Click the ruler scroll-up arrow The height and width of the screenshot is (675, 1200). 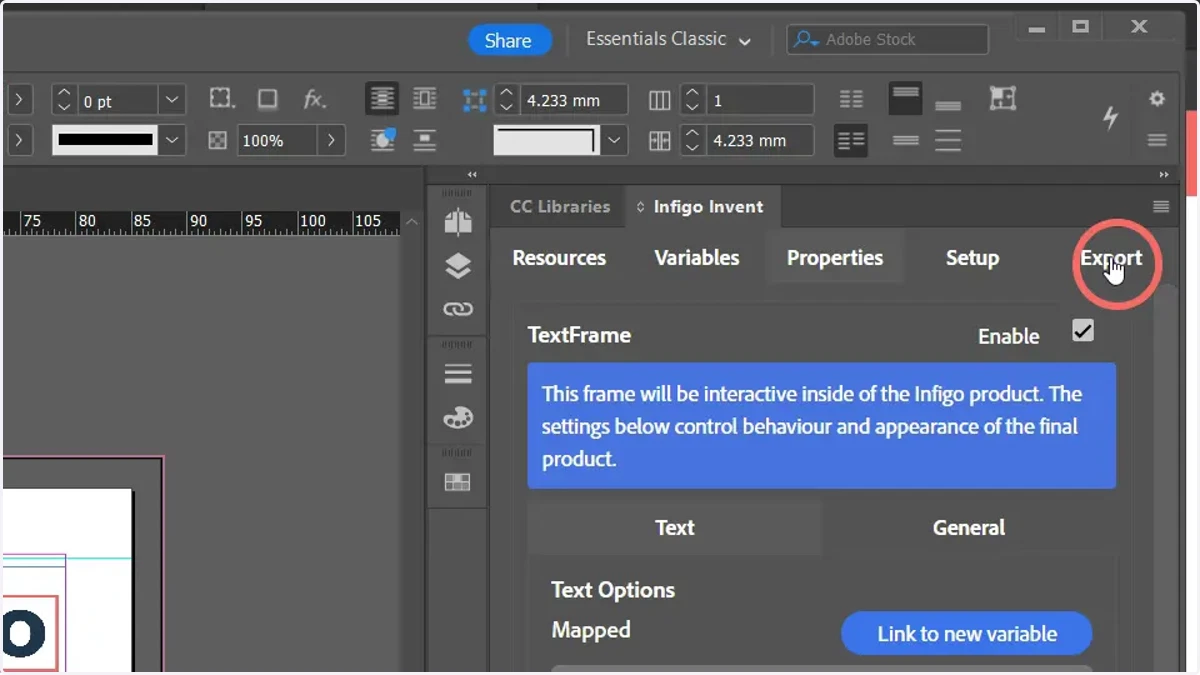[411, 222]
